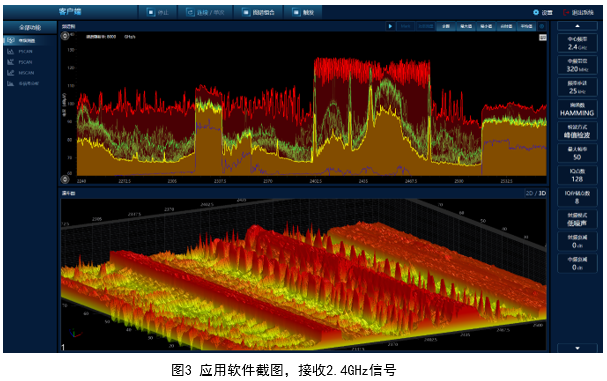Click the round knob at the spectrum Y-axis bottom
The height and width of the screenshot is (381, 607).
pos(65,179)
